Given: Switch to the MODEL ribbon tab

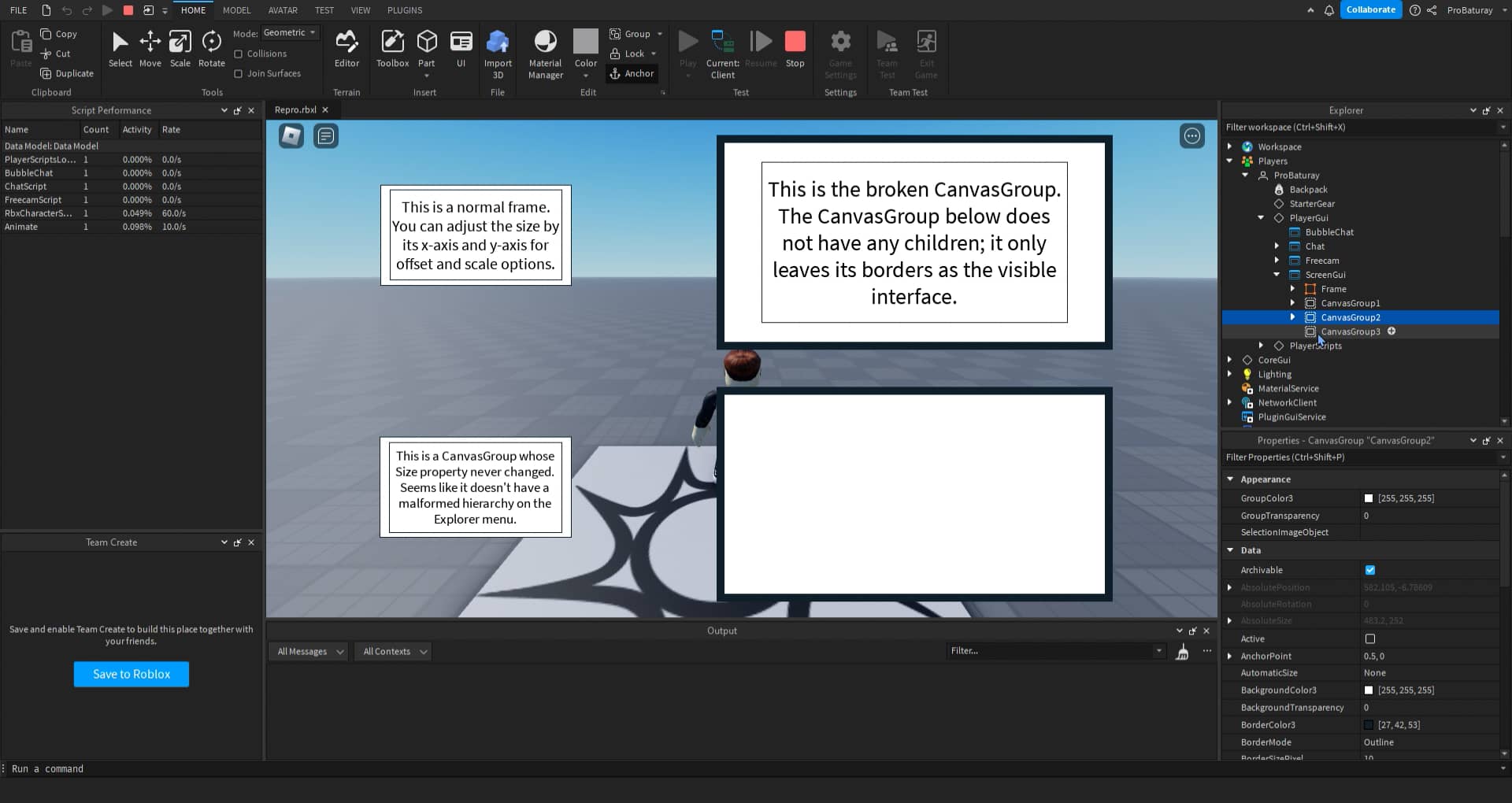Looking at the screenshot, I should (x=235, y=10).
